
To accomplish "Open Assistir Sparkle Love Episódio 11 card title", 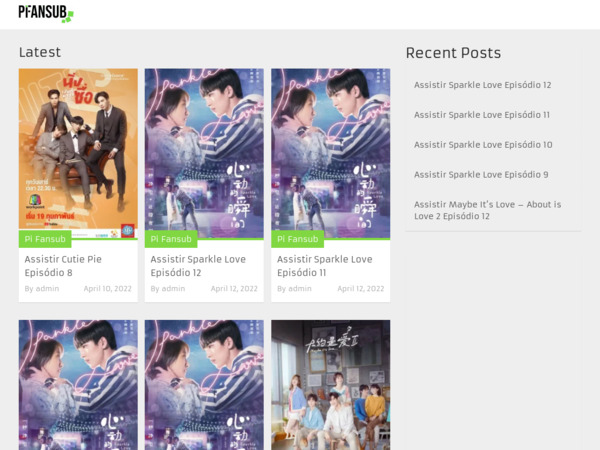I will click(324, 266).
